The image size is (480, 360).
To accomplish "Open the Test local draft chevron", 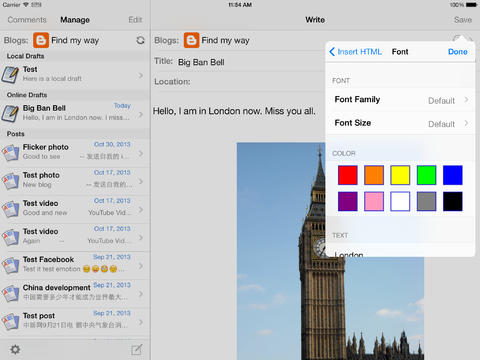I will pos(141,75).
